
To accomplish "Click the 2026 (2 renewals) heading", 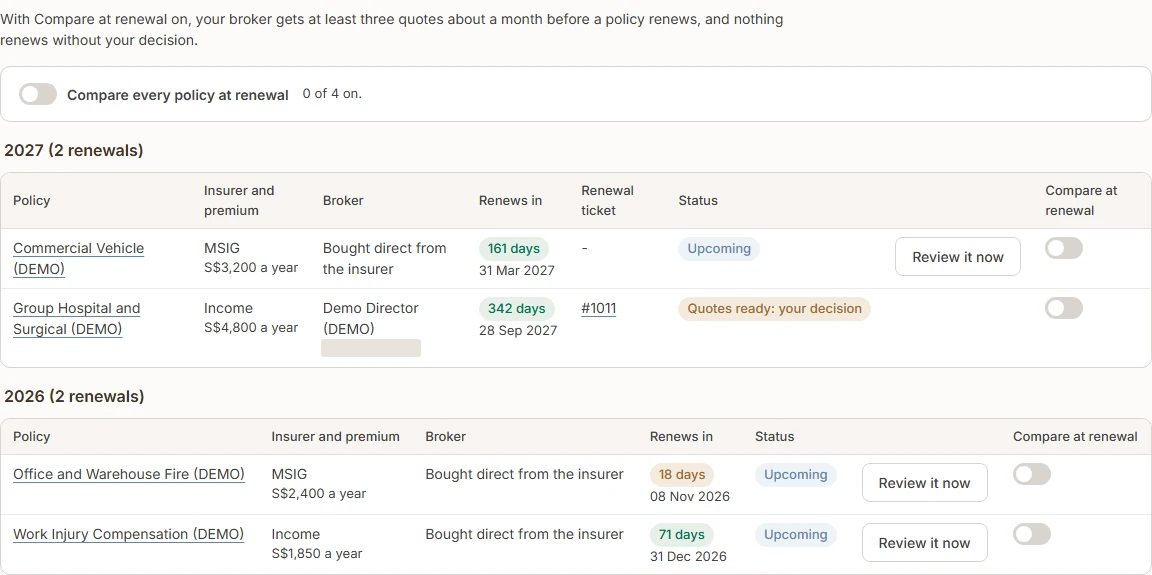I will pyautogui.click(x=74, y=397).
